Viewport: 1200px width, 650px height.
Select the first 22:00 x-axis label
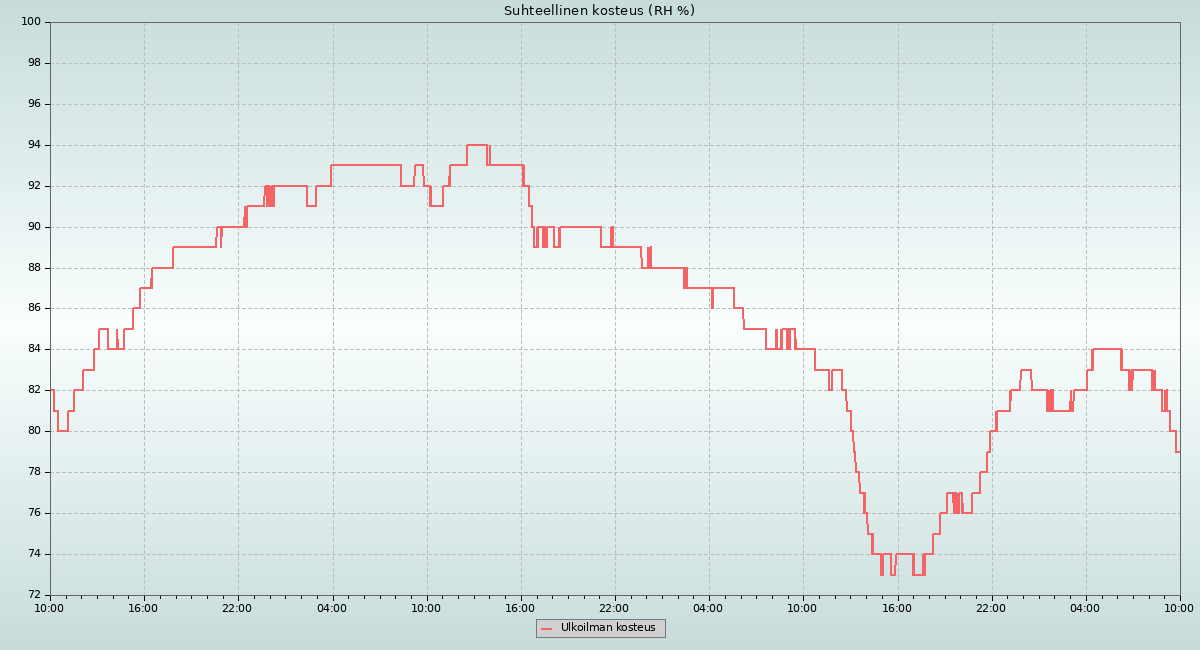coord(238,607)
